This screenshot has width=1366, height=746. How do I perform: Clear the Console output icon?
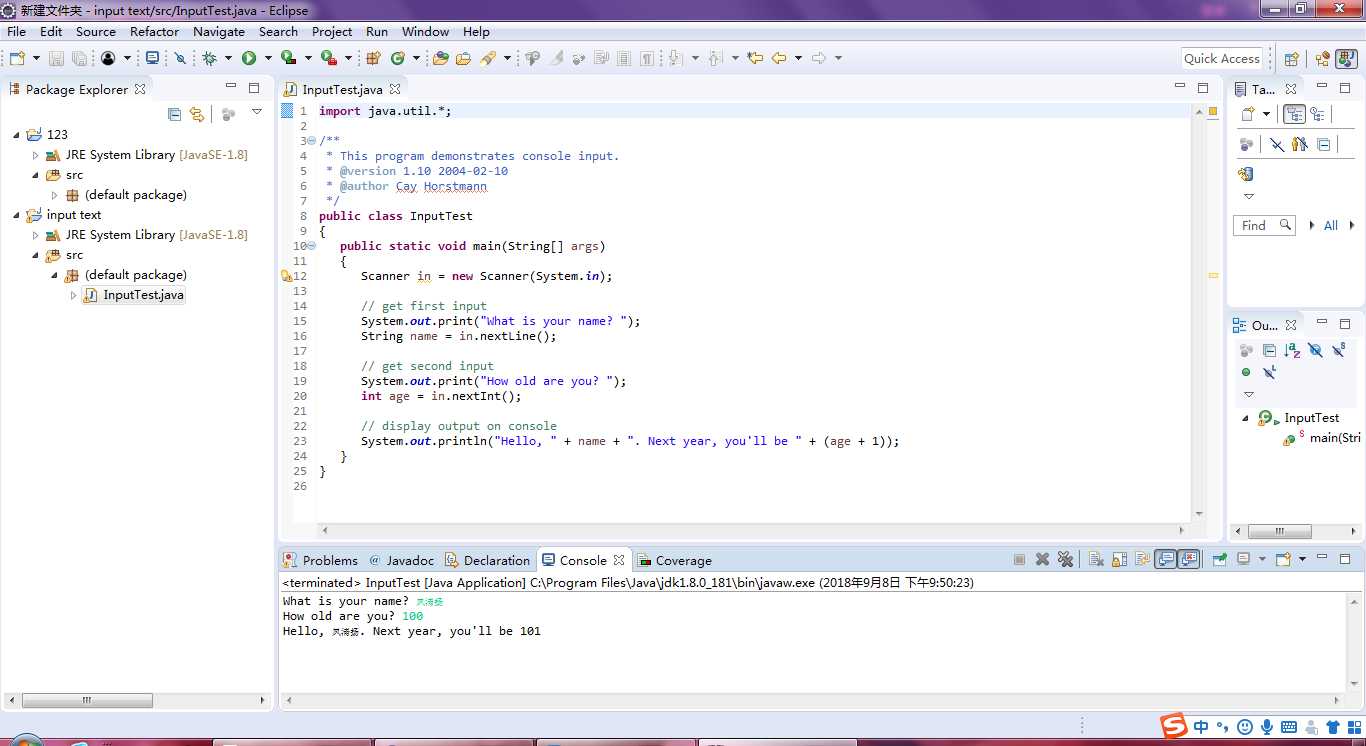[1096, 560]
